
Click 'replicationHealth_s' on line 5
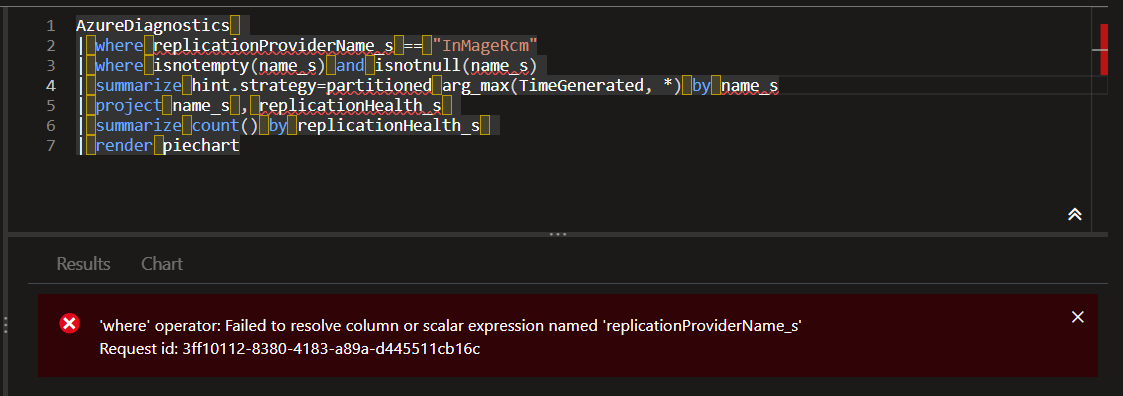[350, 106]
